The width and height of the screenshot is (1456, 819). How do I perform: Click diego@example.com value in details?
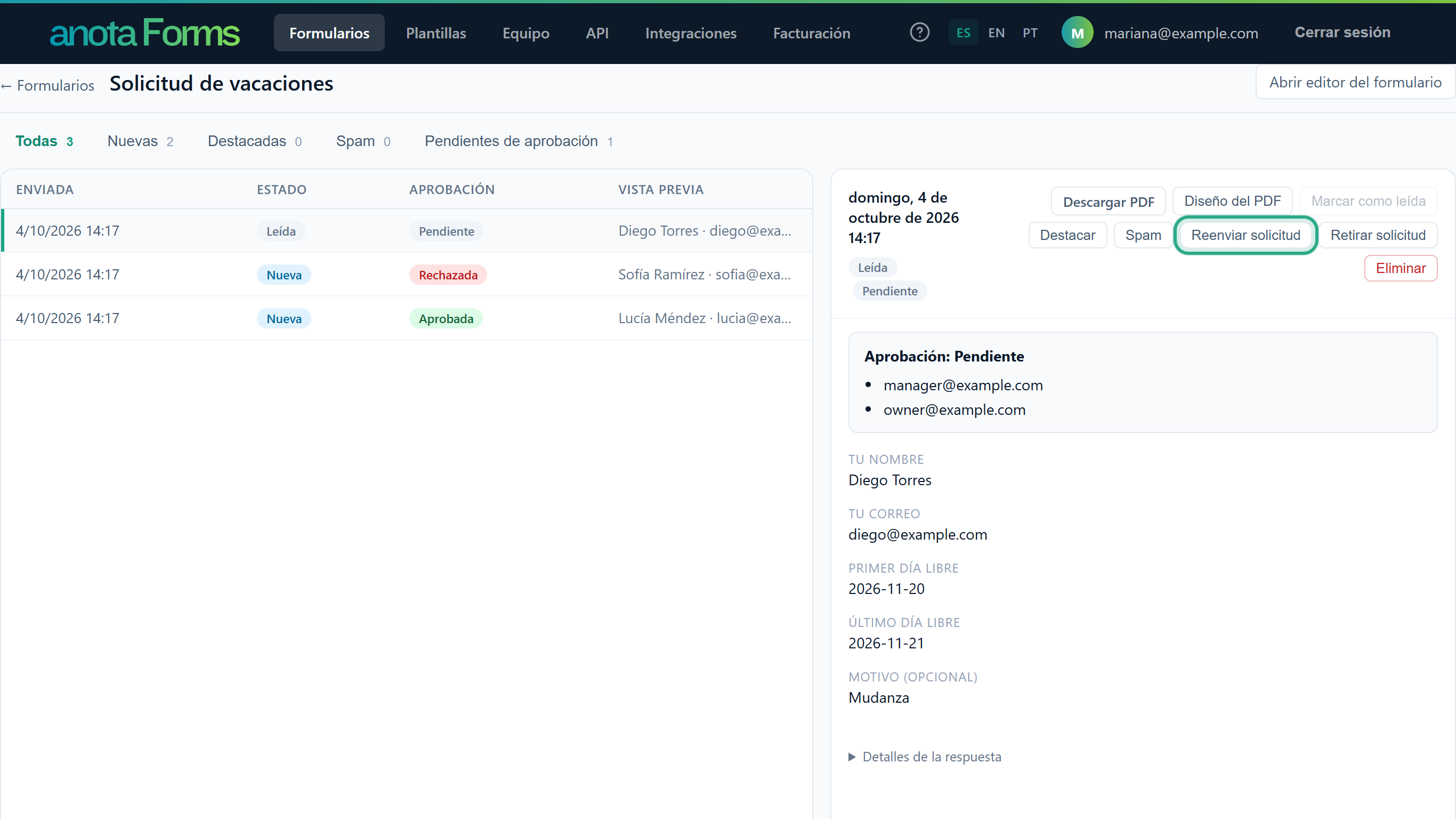917,534
